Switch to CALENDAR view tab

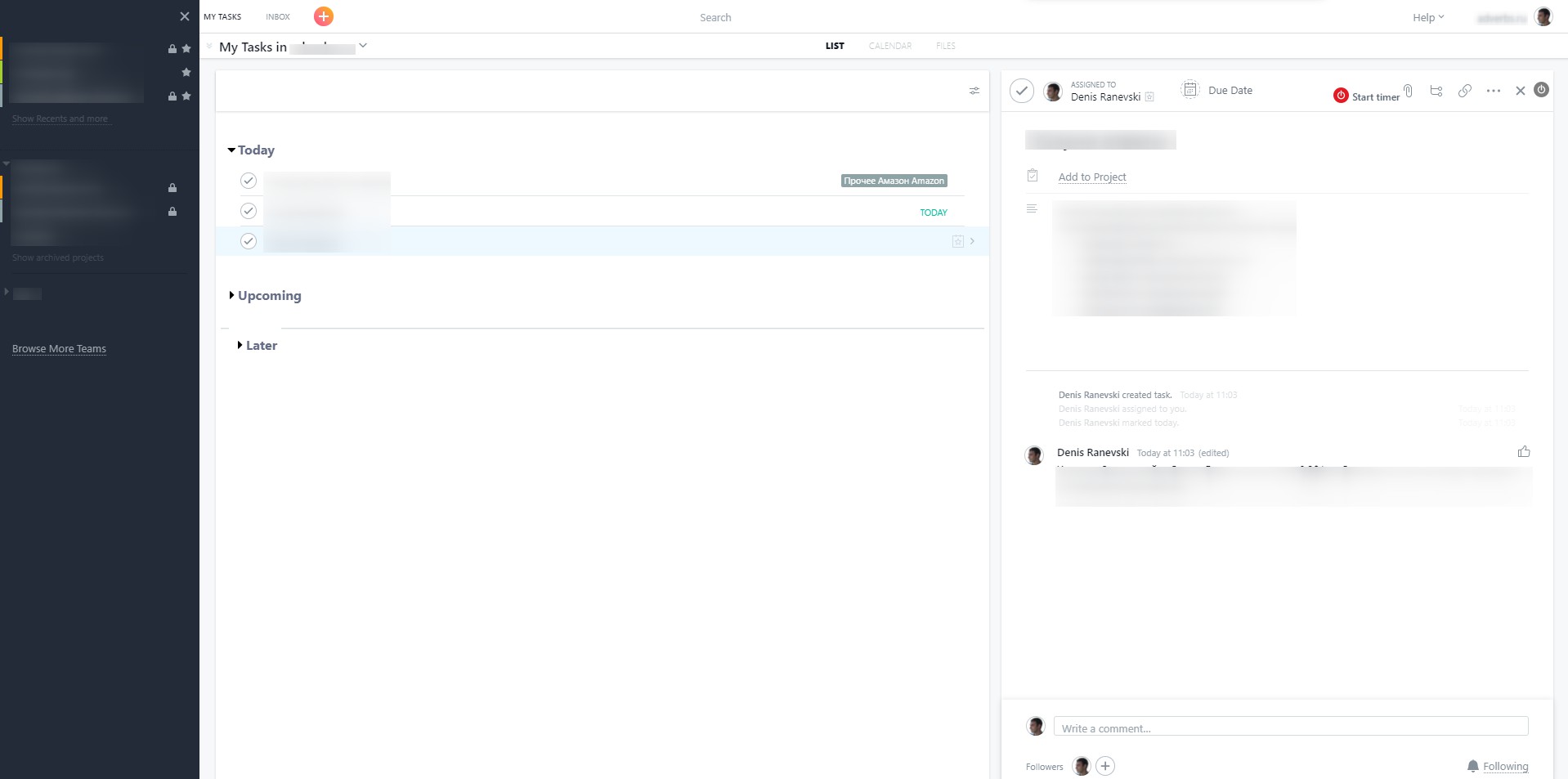890,46
